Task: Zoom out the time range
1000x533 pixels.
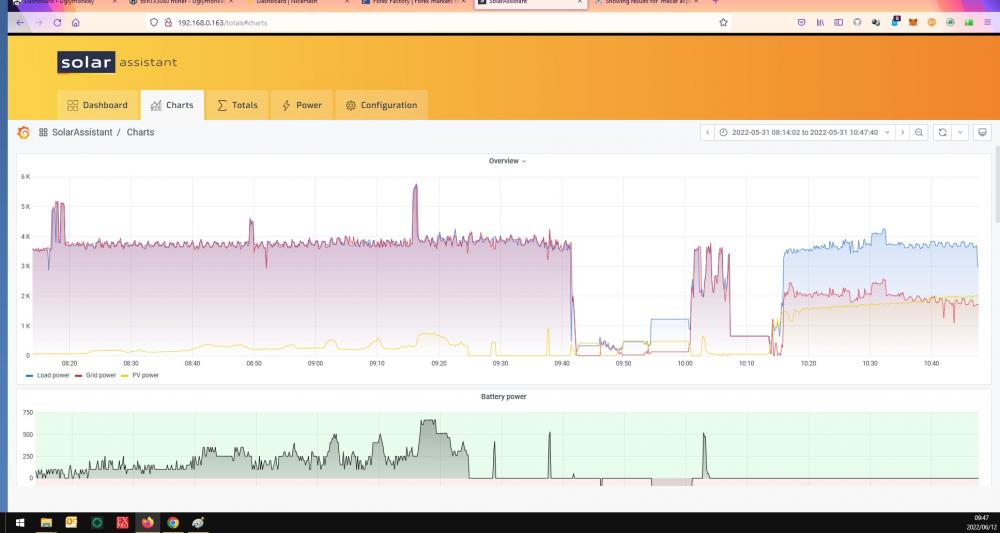Action: click(x=918, y=133)
